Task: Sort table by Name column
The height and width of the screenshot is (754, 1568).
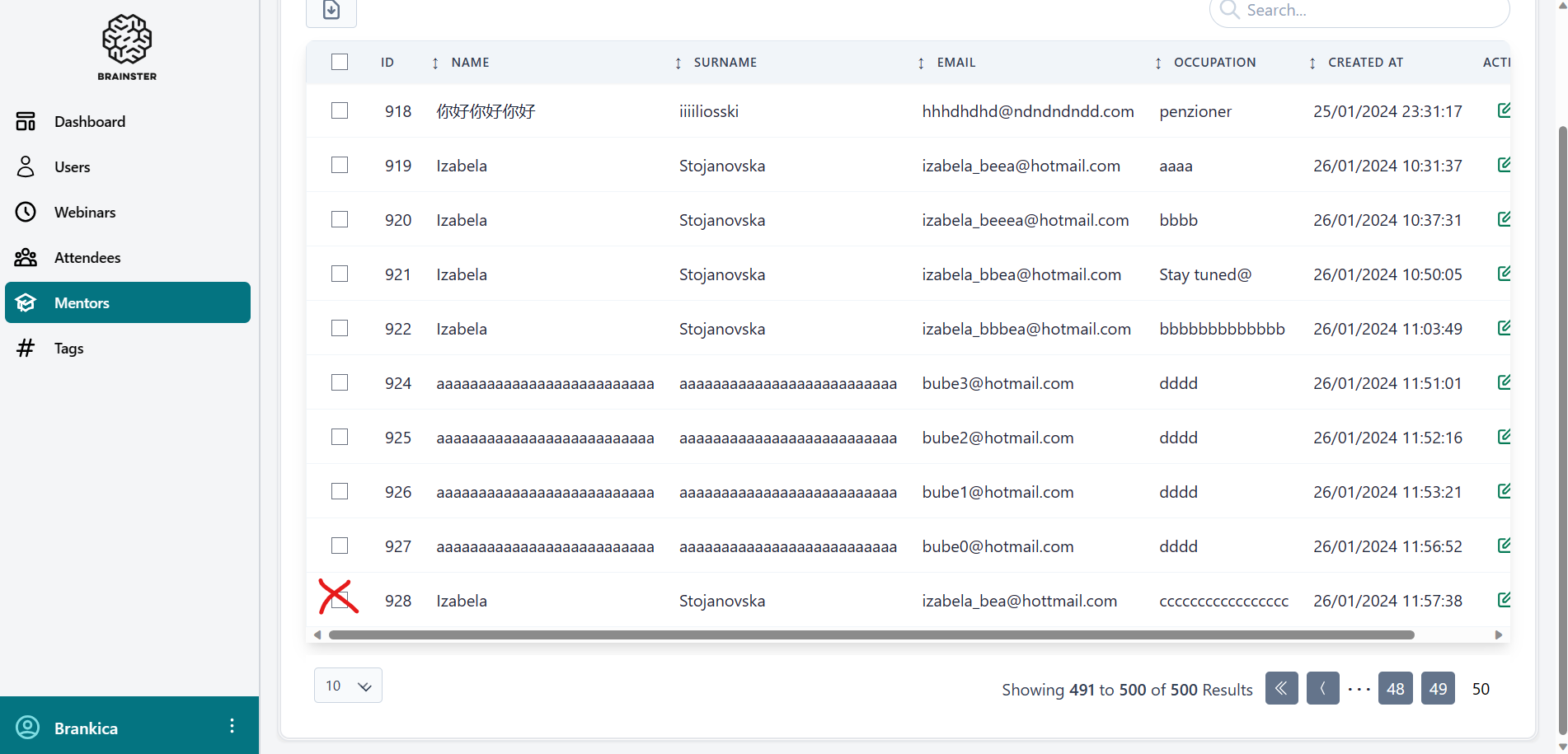Action: point(470,63)
